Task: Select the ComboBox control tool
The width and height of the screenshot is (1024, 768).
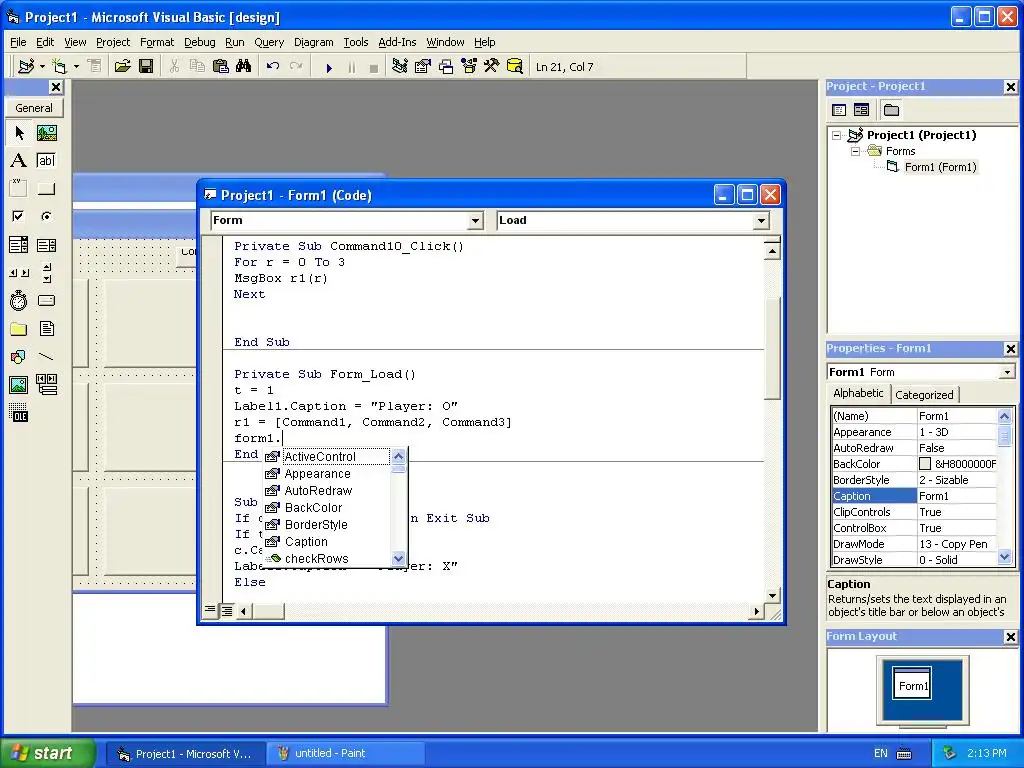Action: click(x=18, y=245)
